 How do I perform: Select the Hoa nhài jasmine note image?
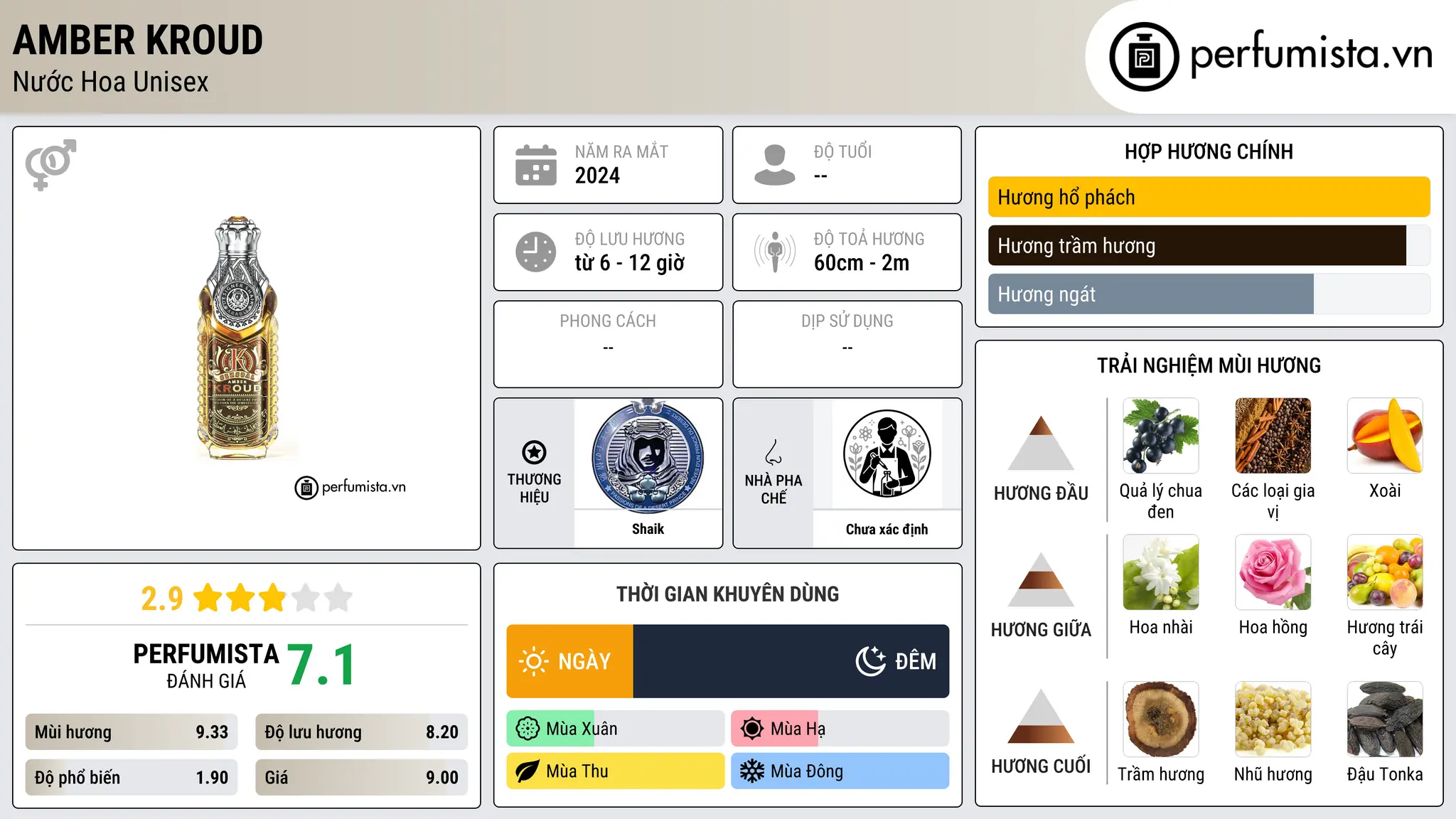1161,572
